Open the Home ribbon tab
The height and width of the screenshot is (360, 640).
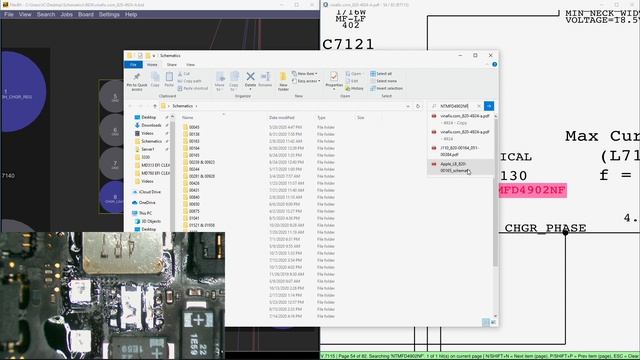[x=152, y=64]
